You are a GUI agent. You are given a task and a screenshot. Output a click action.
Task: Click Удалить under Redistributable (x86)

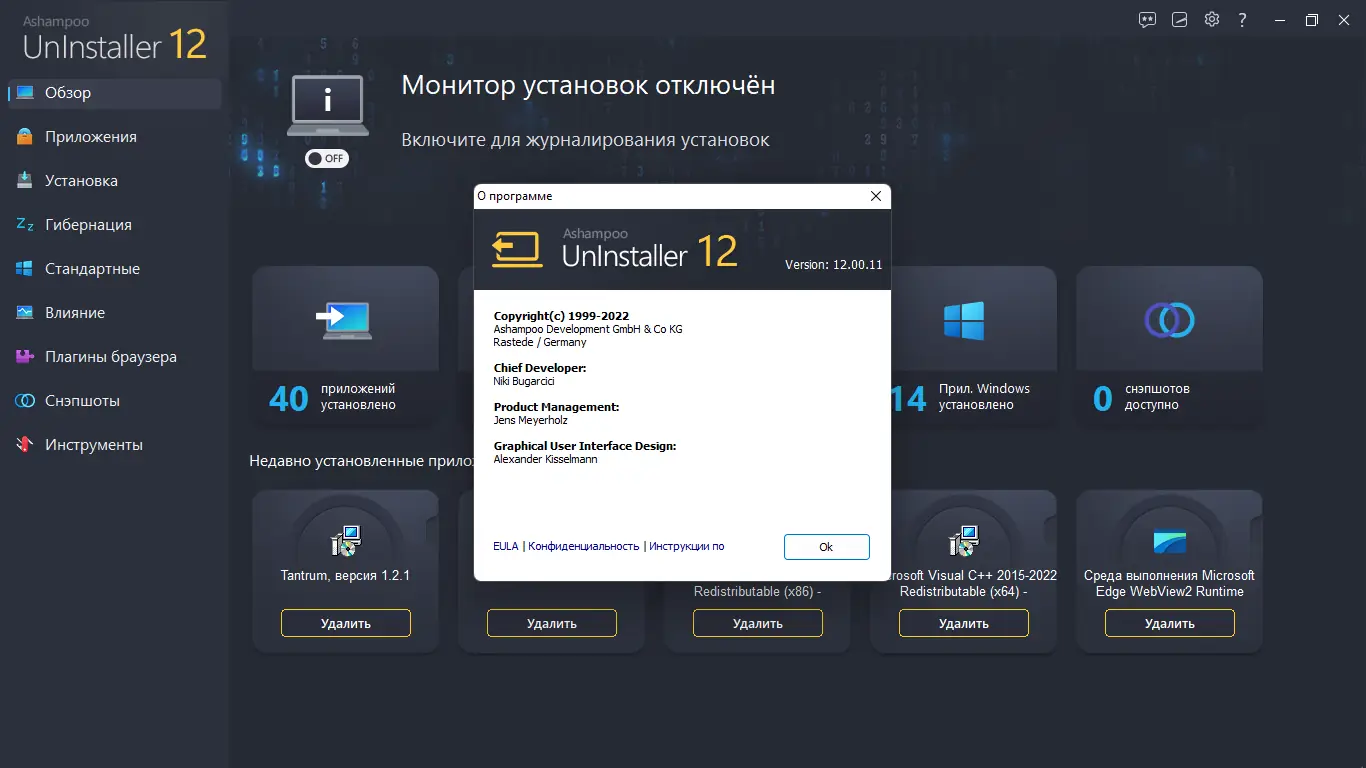(758, 623)
